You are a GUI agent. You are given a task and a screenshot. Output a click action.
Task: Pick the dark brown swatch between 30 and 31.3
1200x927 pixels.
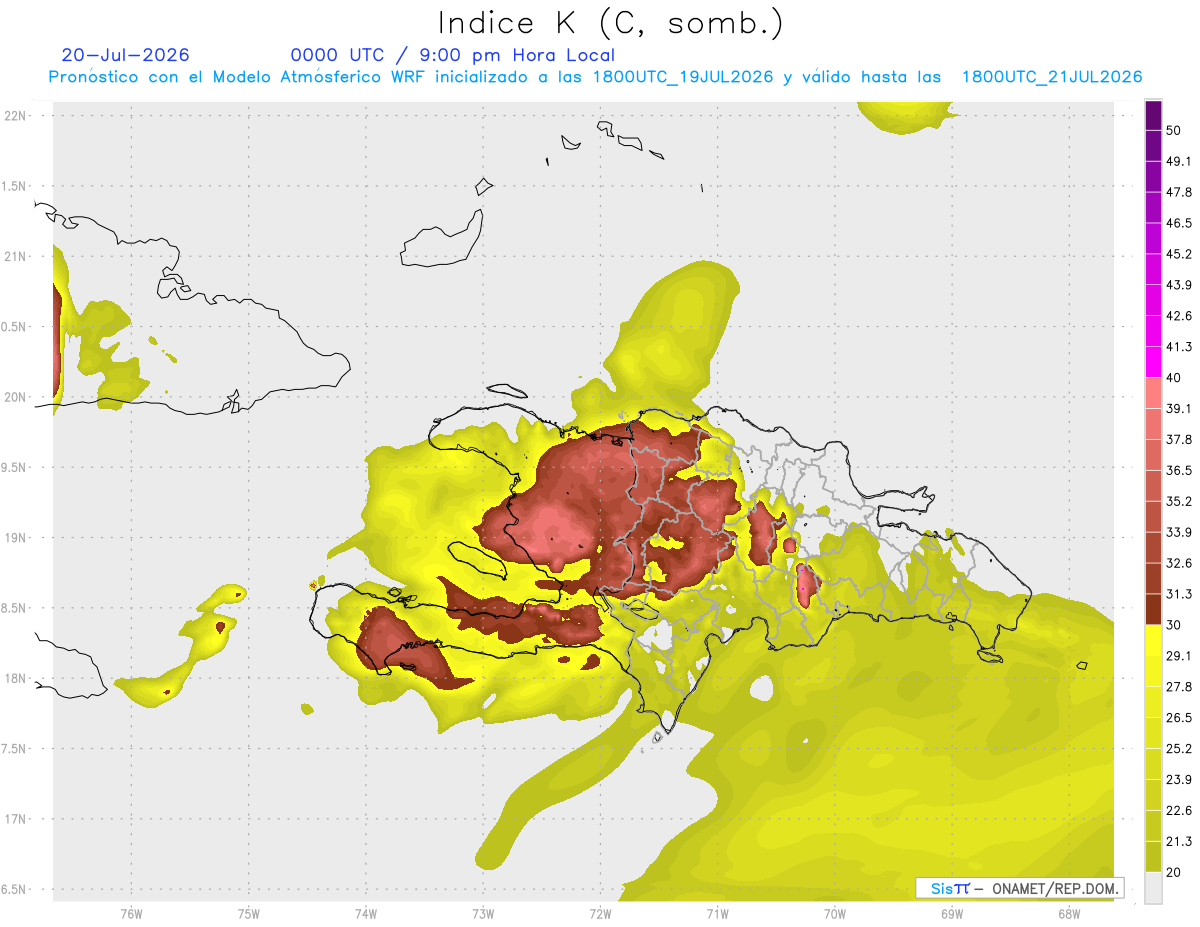(x=1153, y=609)
